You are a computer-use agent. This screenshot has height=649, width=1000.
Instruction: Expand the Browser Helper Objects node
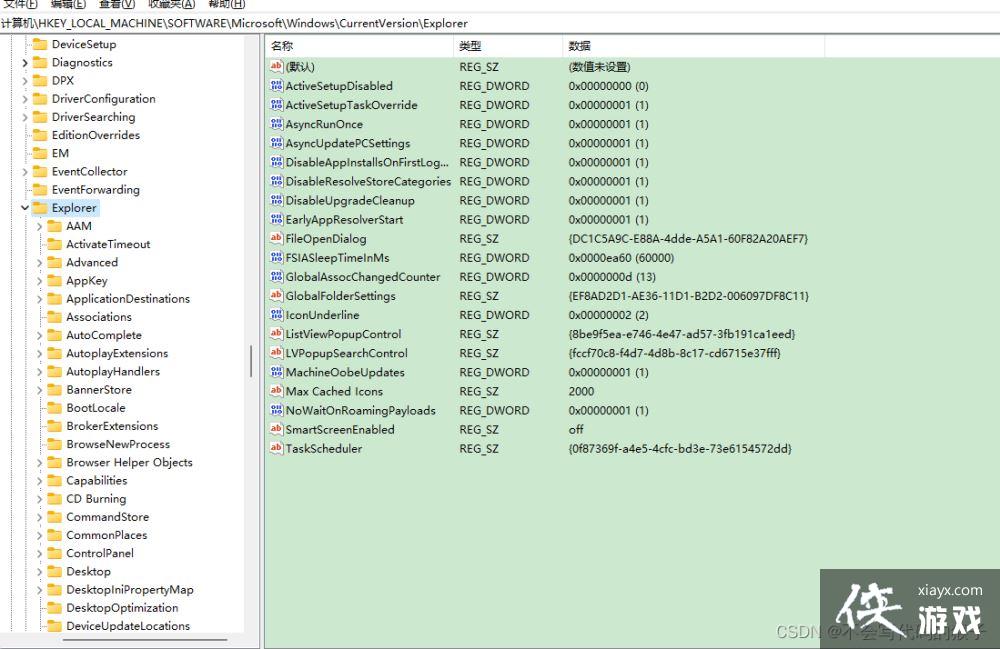(39, 463)
